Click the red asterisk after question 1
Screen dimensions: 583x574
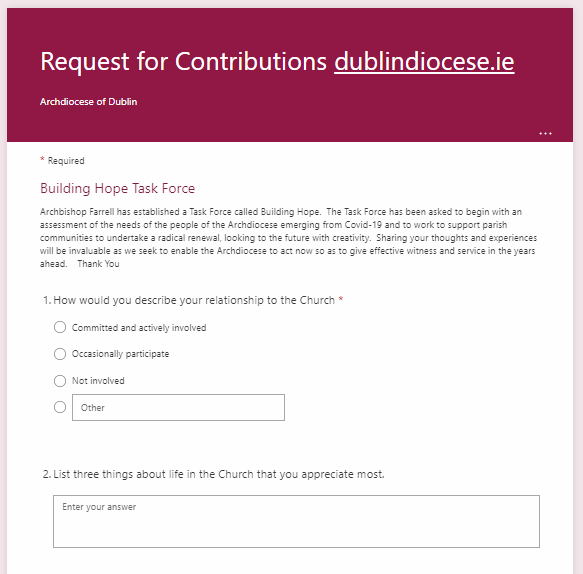click(x=341, y=299)
